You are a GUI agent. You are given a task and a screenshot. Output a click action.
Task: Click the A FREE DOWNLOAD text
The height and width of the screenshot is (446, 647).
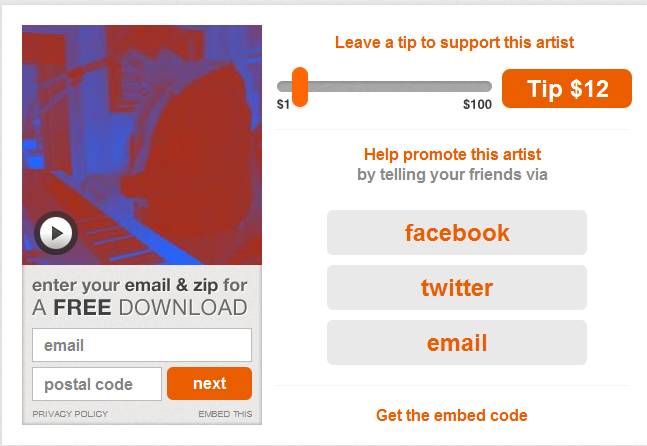click(x=139, y=308)
